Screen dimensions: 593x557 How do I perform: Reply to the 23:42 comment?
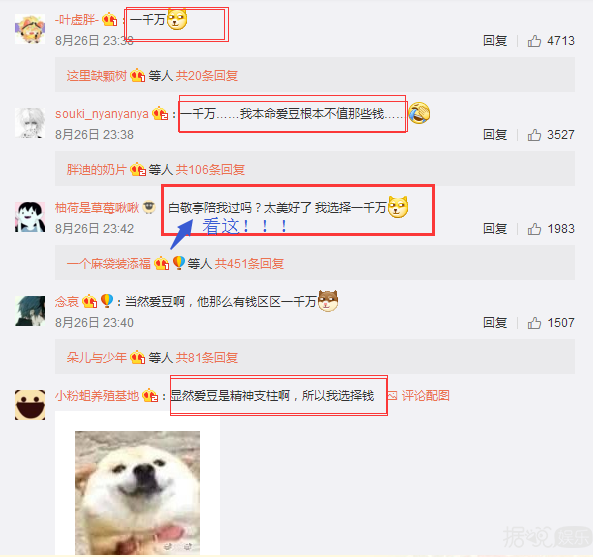495,228
